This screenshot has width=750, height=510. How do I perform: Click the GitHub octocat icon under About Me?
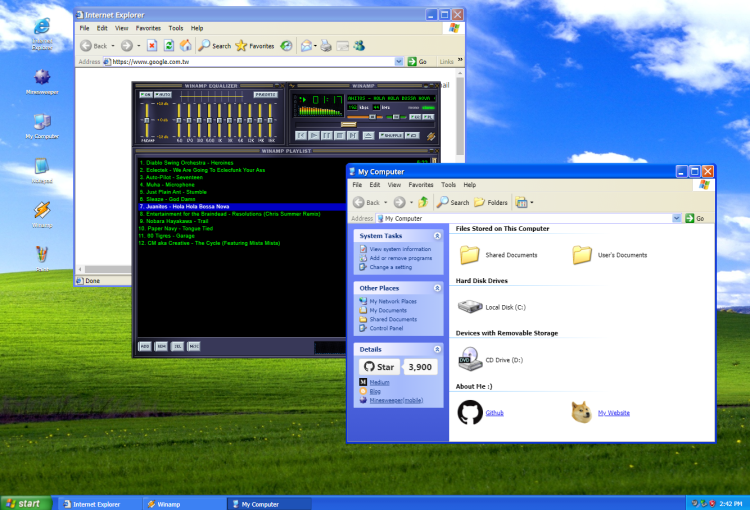click(x=470, y=412)
